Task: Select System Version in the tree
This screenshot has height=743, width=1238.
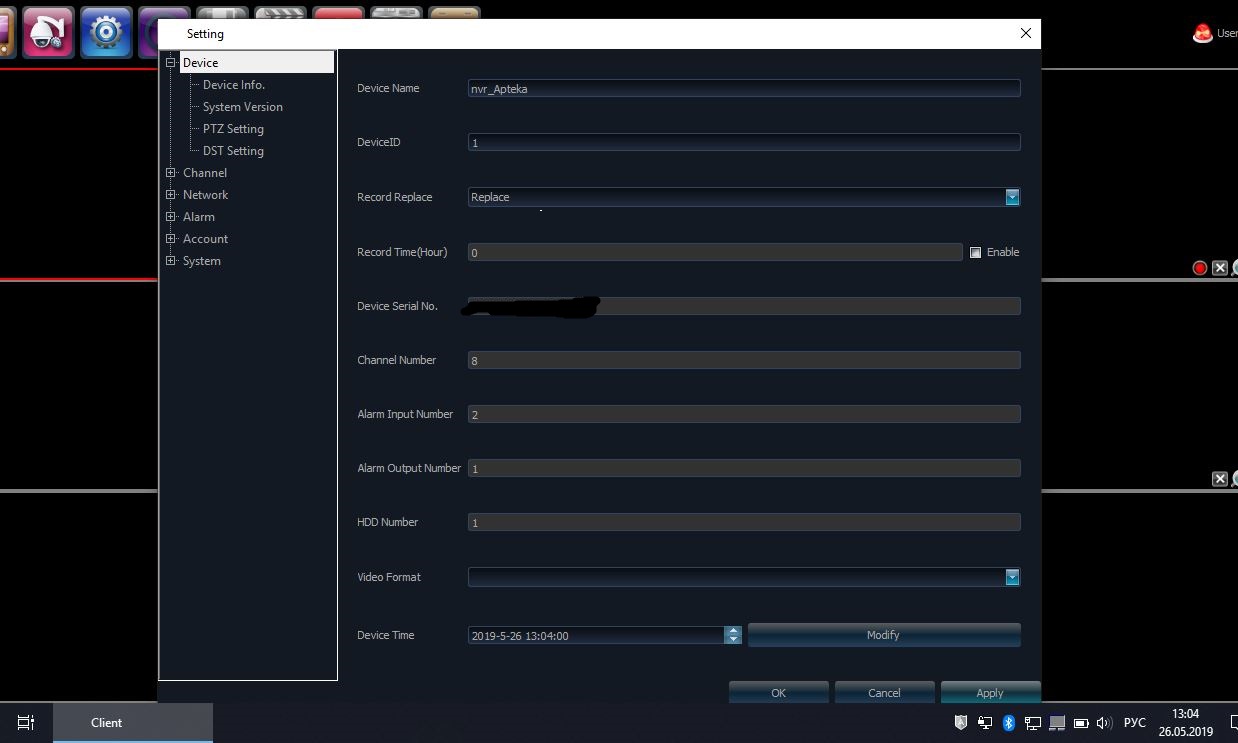Action: click(242, 107)
